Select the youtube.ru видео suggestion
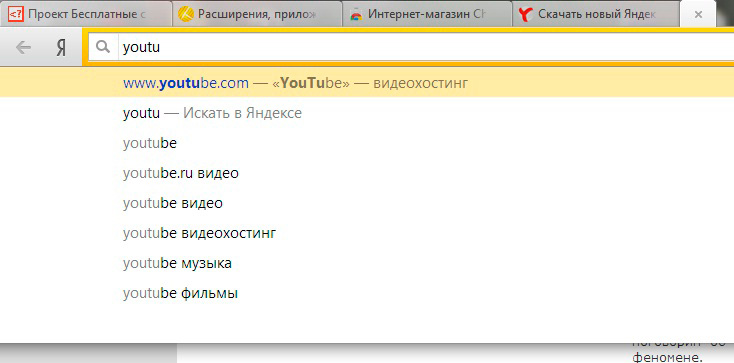The height and width of the screenshot is (363, 734). click(x=367, y=173)
